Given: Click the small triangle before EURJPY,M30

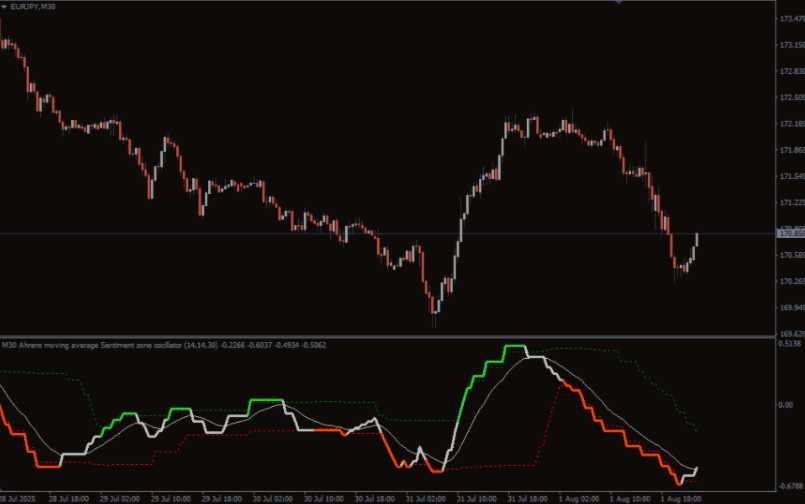Looking at the screenshot, I should coord(4,7).
